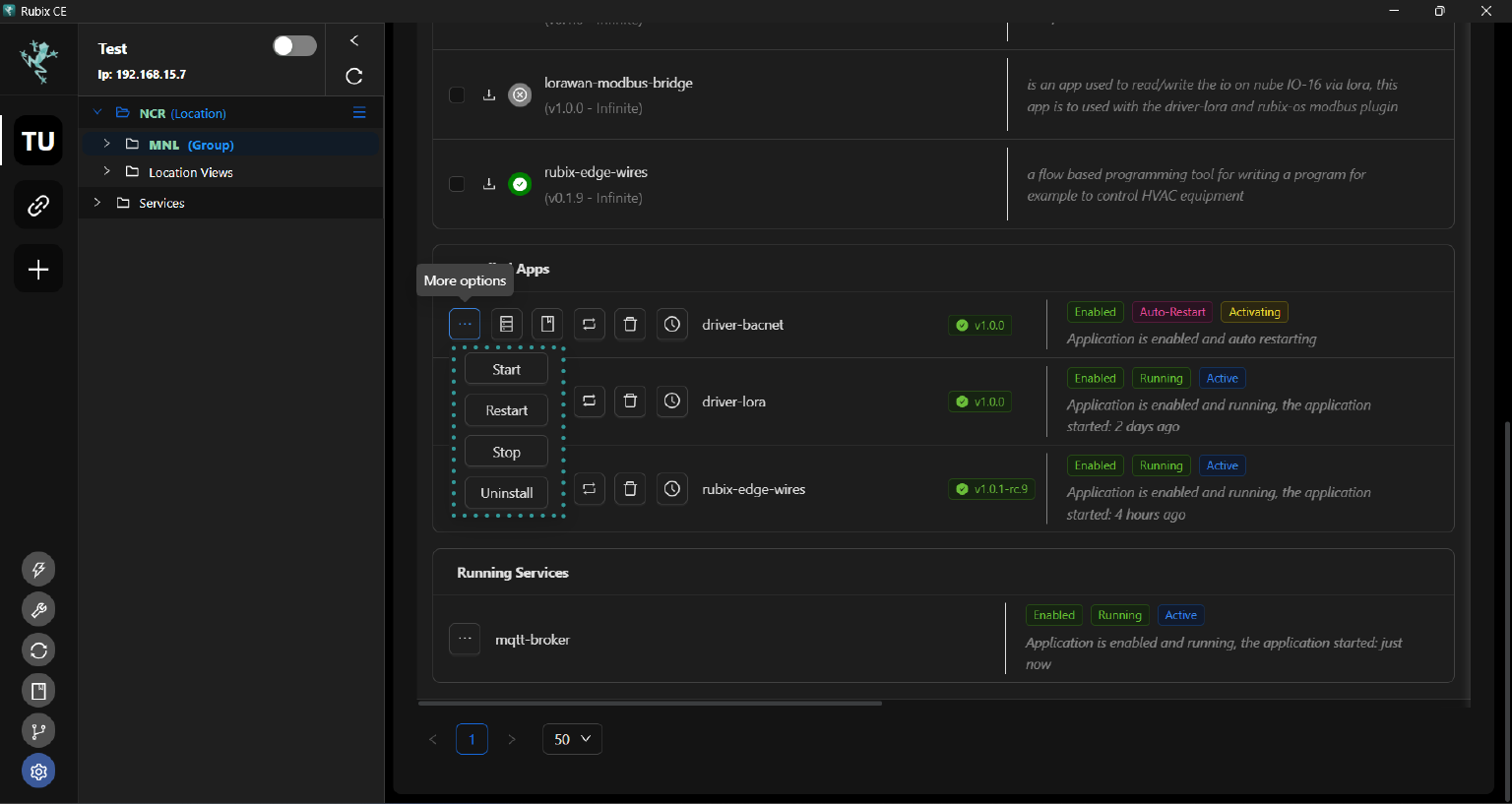The image size is (1512, 804).
Task: Click the swap arrows icon for installed rubix-edge-wires
Action: click(590, 488)
